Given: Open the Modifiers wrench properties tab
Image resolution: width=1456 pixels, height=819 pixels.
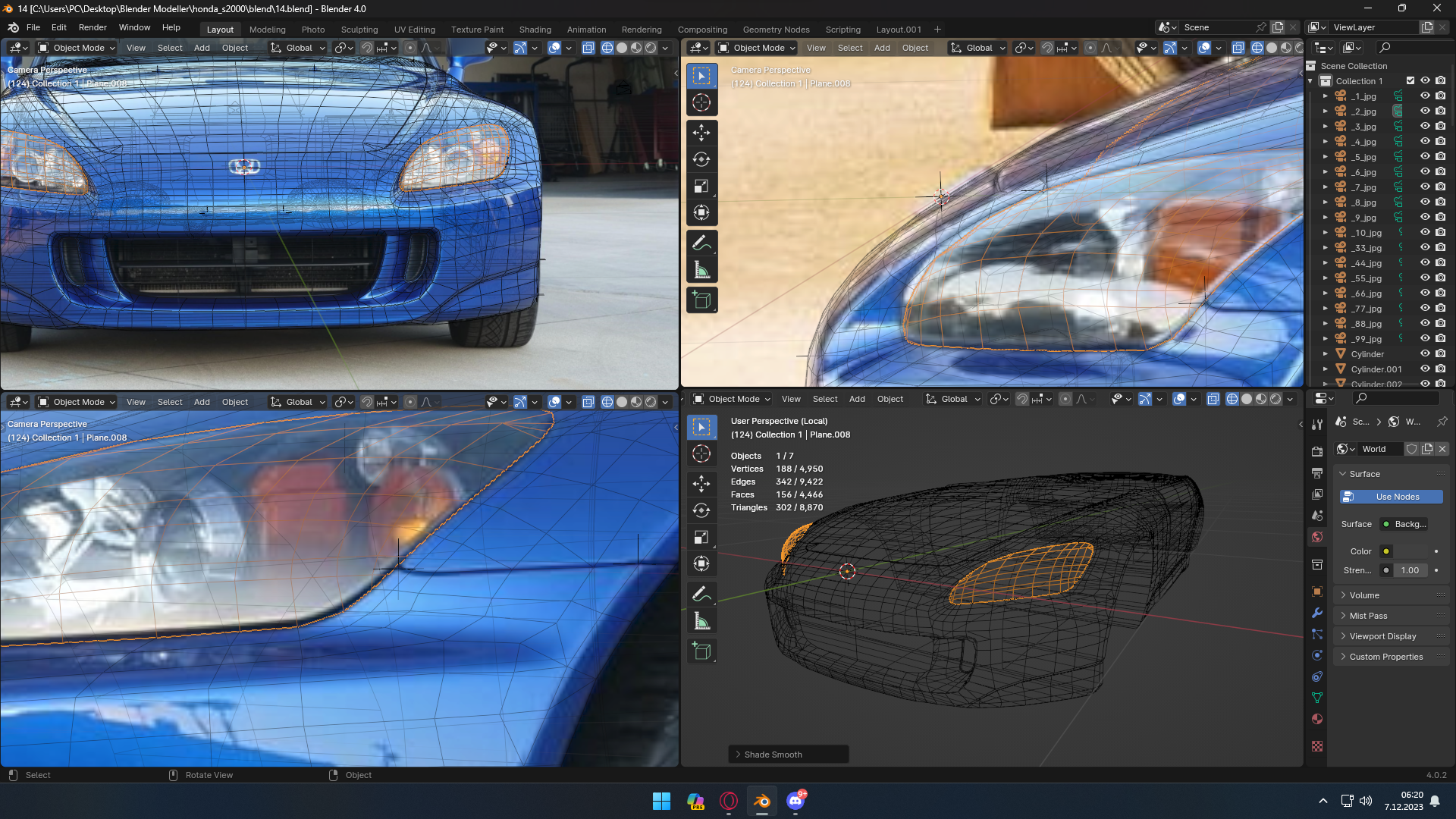Looking at the screenshot, I should coord(1317,613).
